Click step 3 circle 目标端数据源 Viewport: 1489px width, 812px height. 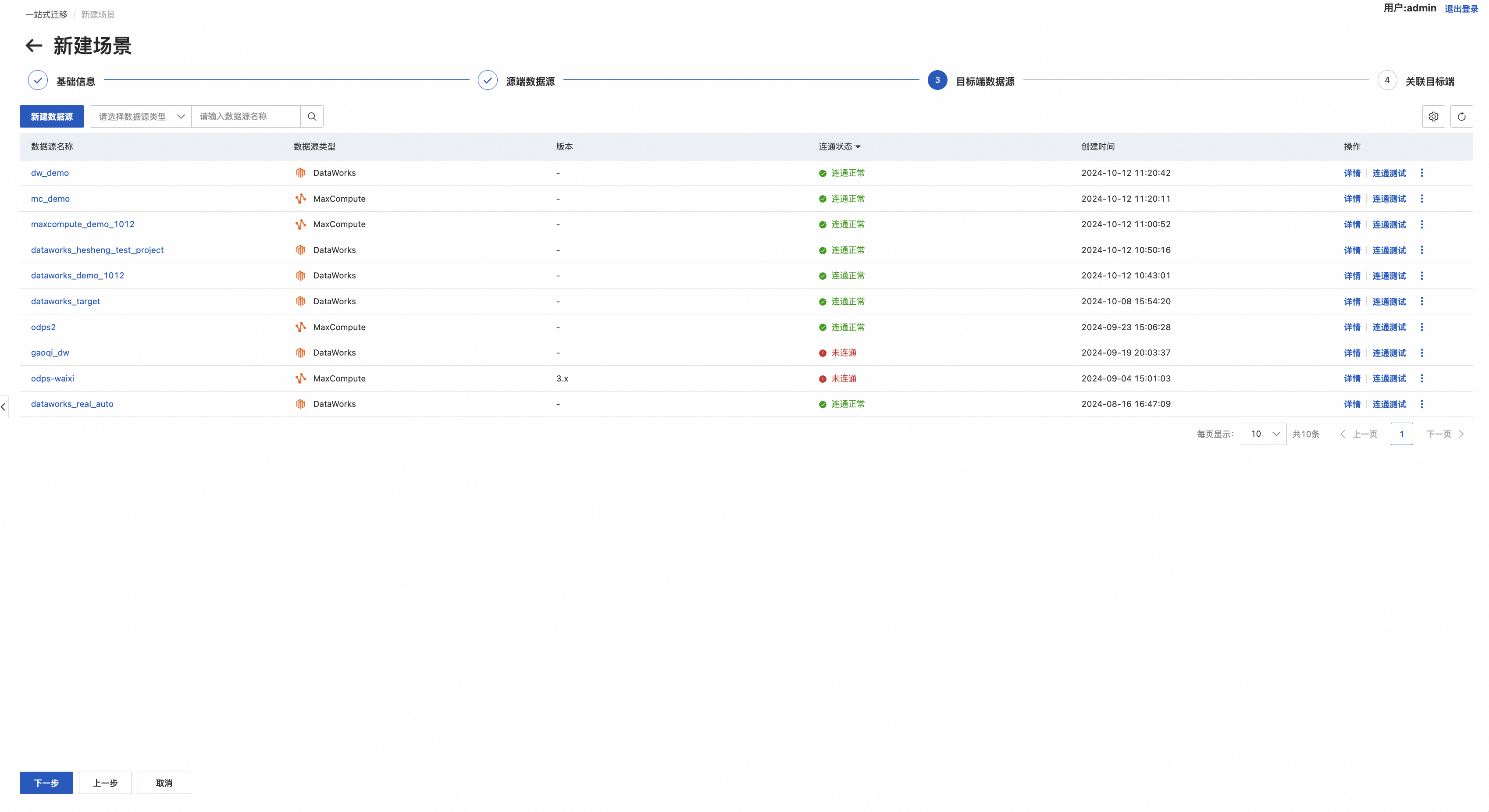(x=937, y=80)
